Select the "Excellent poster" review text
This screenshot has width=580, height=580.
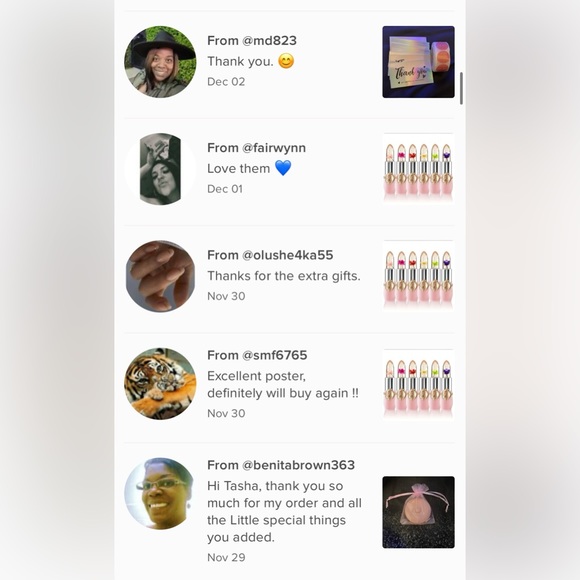tap(283, 384)
